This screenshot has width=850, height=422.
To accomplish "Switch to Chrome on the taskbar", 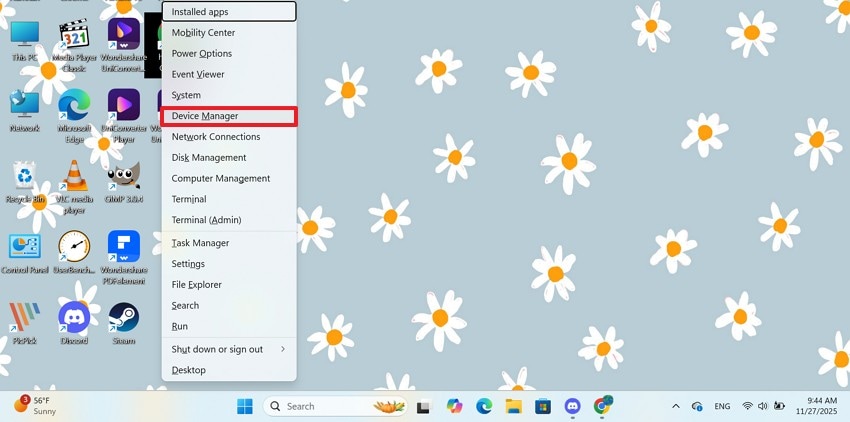I will tap(602, 406).
